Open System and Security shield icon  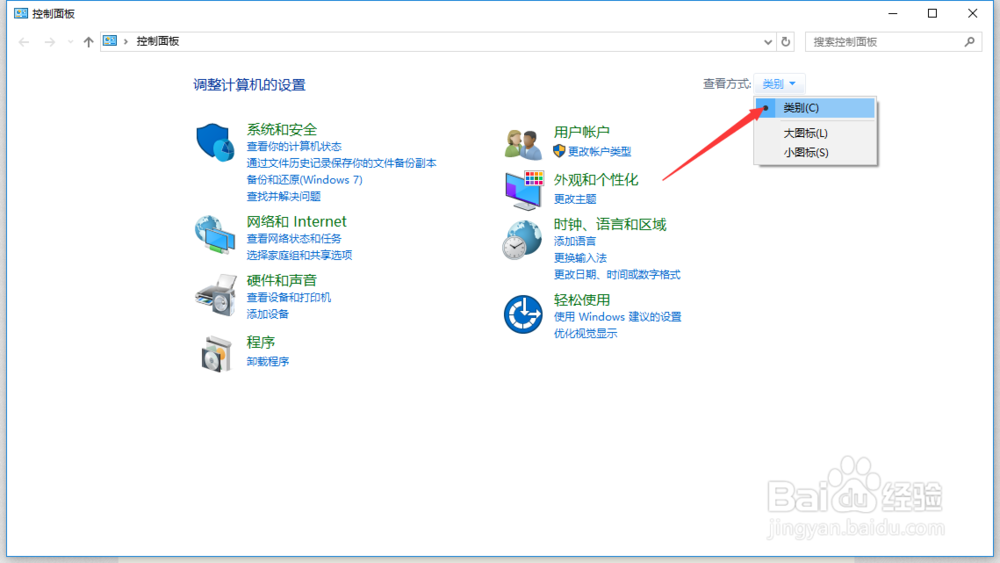[215, 142]
